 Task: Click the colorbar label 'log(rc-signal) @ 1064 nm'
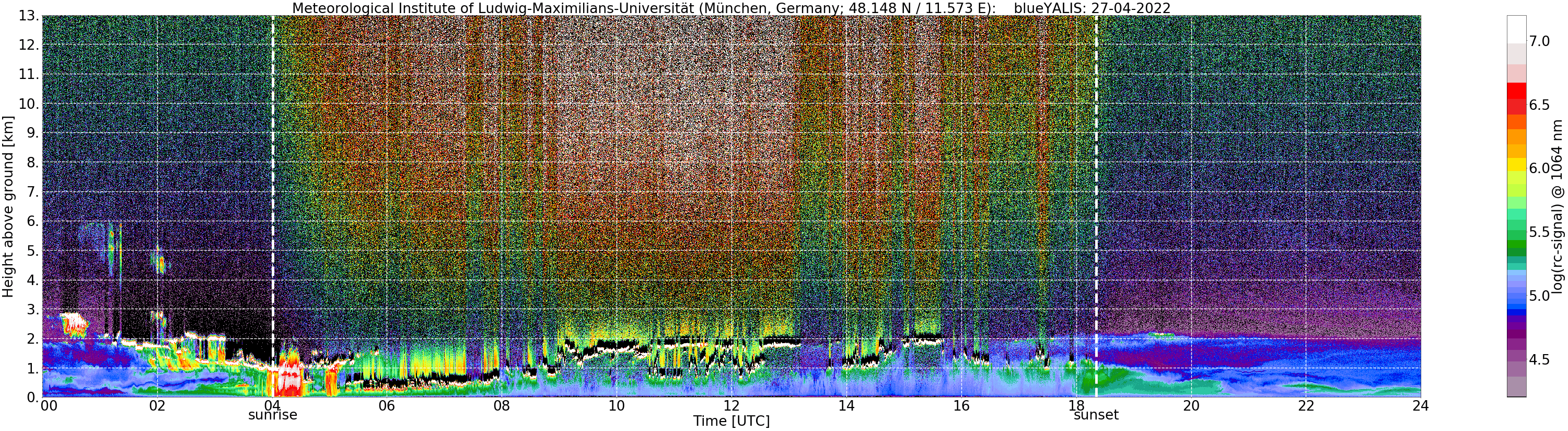click(x=1557, y=206)
